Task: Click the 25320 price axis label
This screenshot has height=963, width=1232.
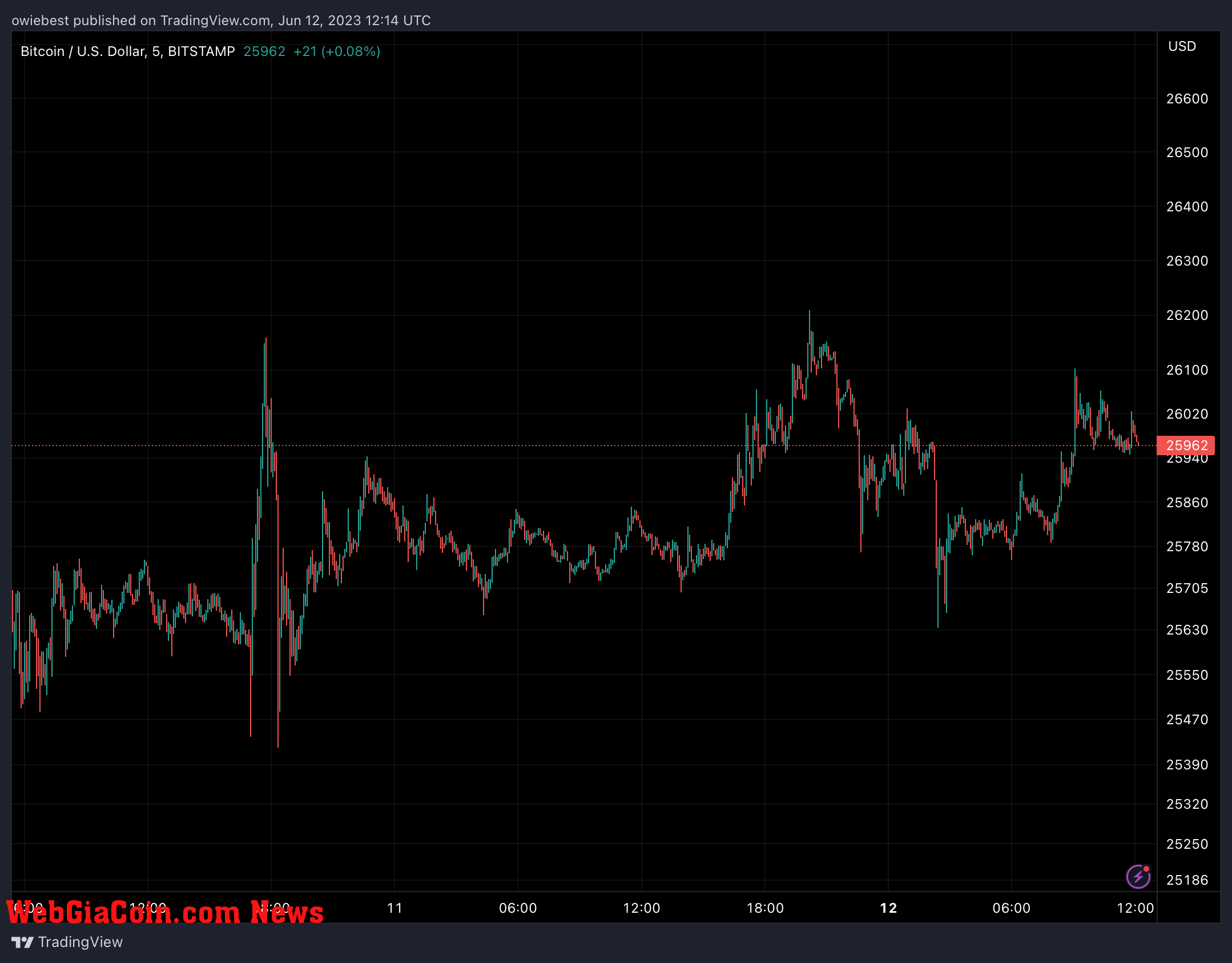Action: [x=1187, y=804]
